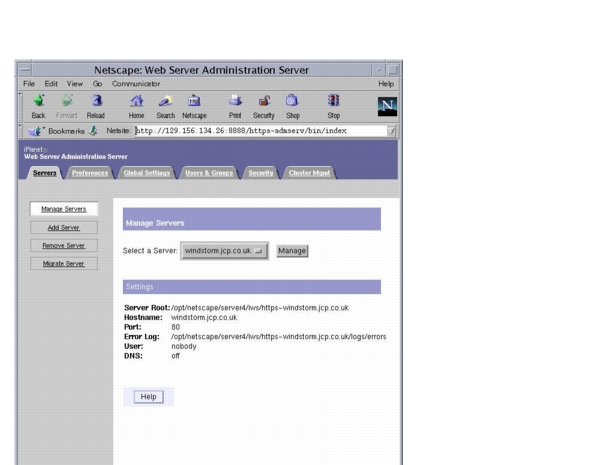610x465 pixels.
Task: Stop loading with the Stop icon
Action: click(333, 101)
